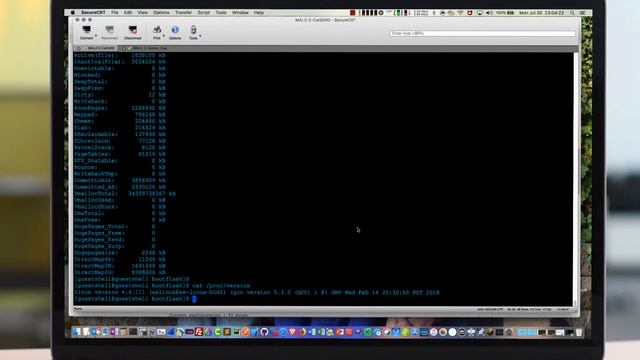Screen dimensions: 640x360
Task: Expand the Print button dropdown arrow
Action: (x=164, y=36)
